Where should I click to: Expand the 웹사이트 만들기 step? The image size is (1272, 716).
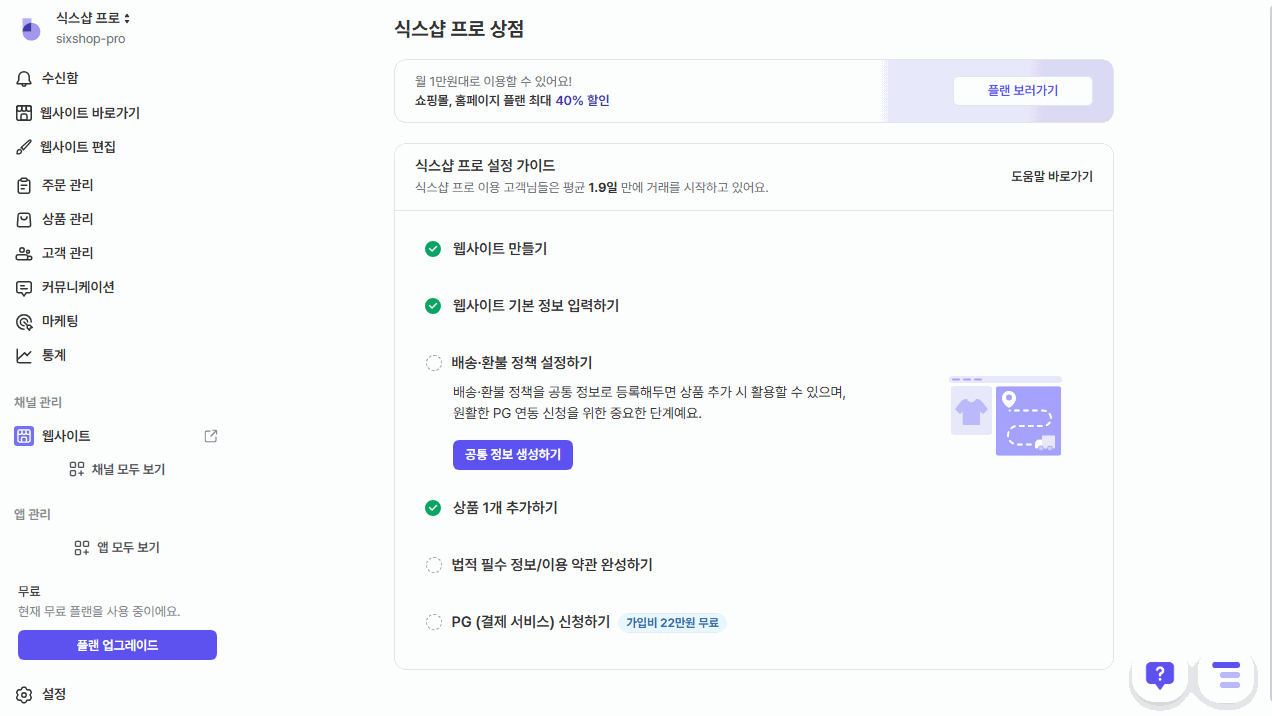[x=500, y=249]
